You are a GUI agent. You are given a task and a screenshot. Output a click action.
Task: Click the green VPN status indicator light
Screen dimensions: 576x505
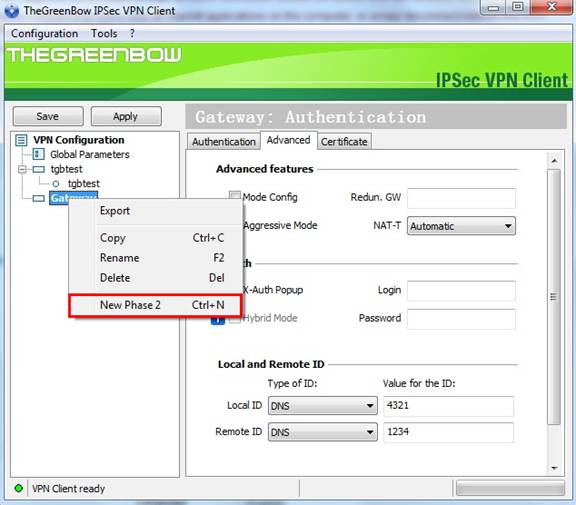coord(18,488)
